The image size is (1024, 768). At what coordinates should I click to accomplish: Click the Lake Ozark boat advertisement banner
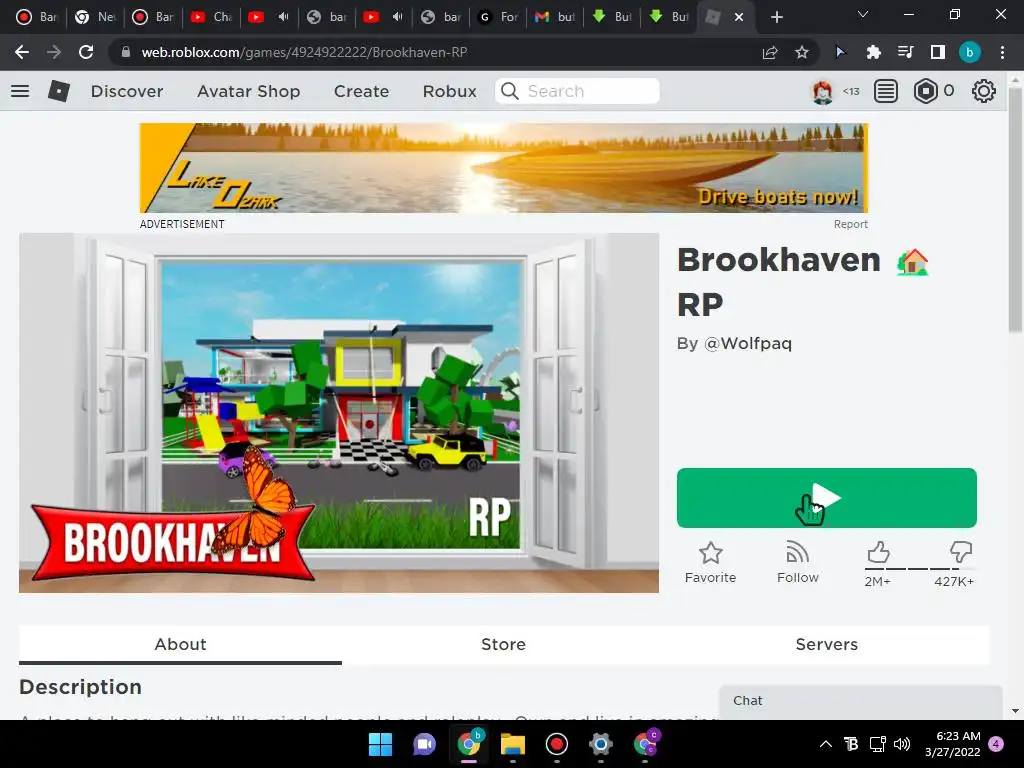click(x=504, y=168)
